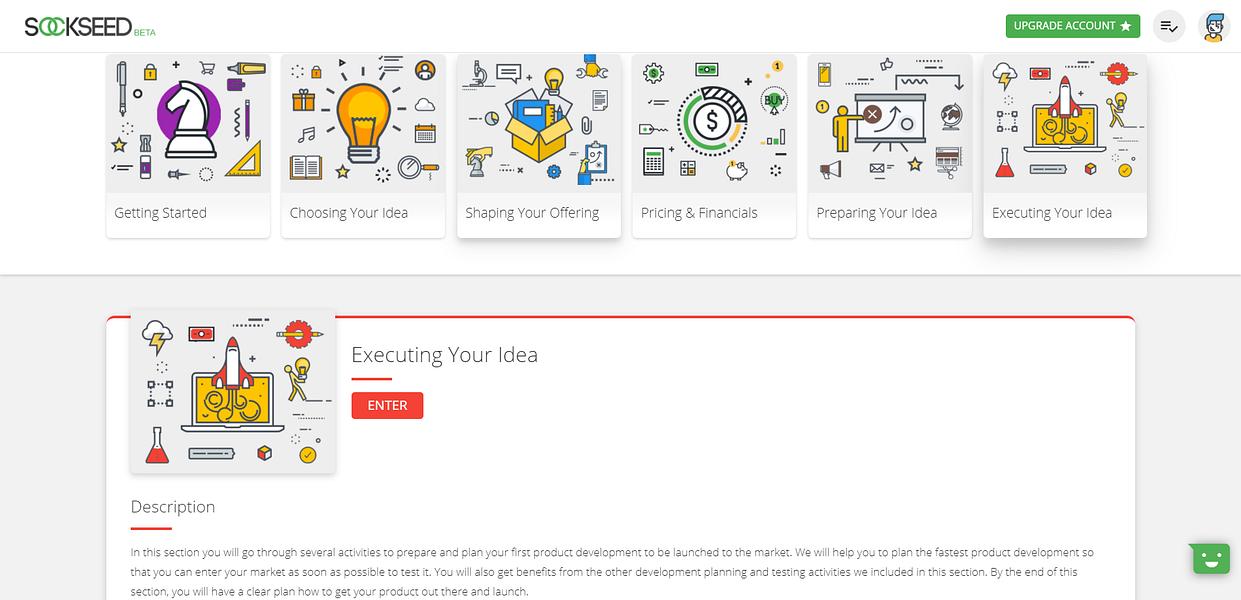1241x600 pixels.
Task: Open the user avatar profile icon
Action: [x=1214, y=26]
